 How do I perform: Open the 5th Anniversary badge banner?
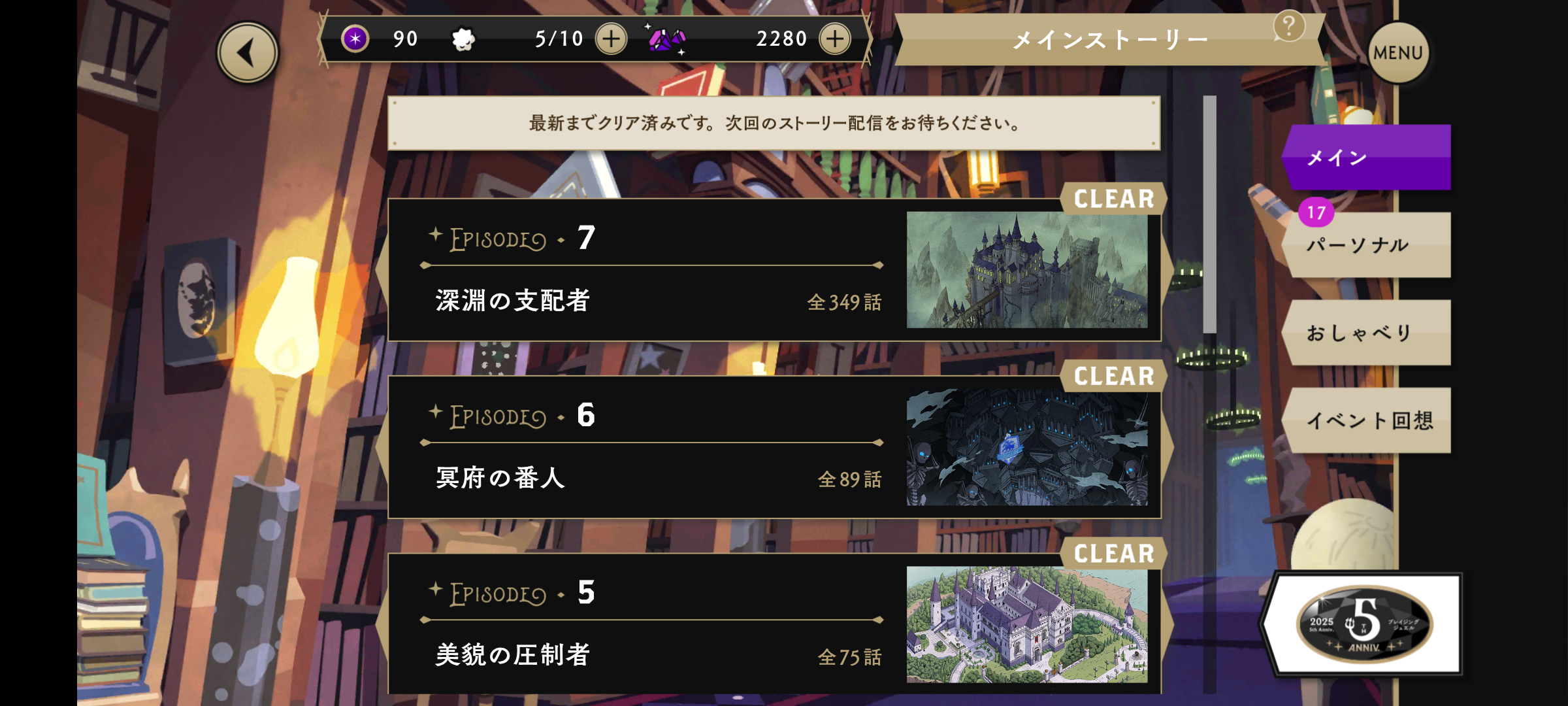pos(1364,624)
